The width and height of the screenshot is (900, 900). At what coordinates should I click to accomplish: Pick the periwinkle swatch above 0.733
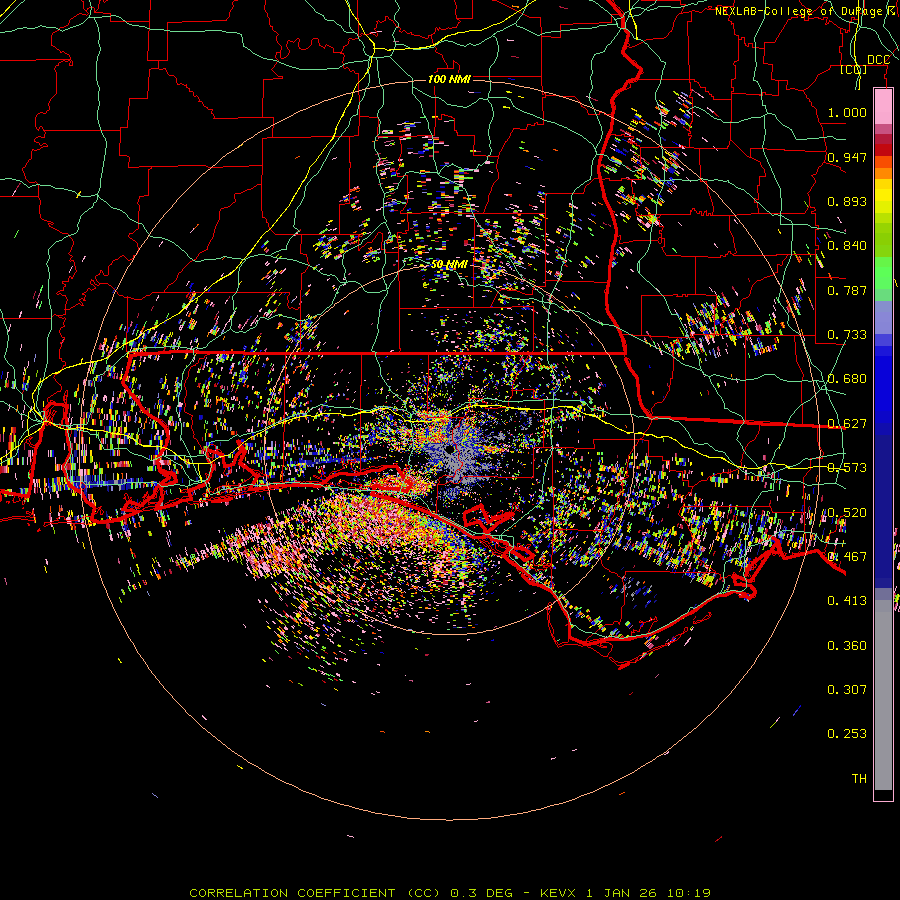(883, 317)
